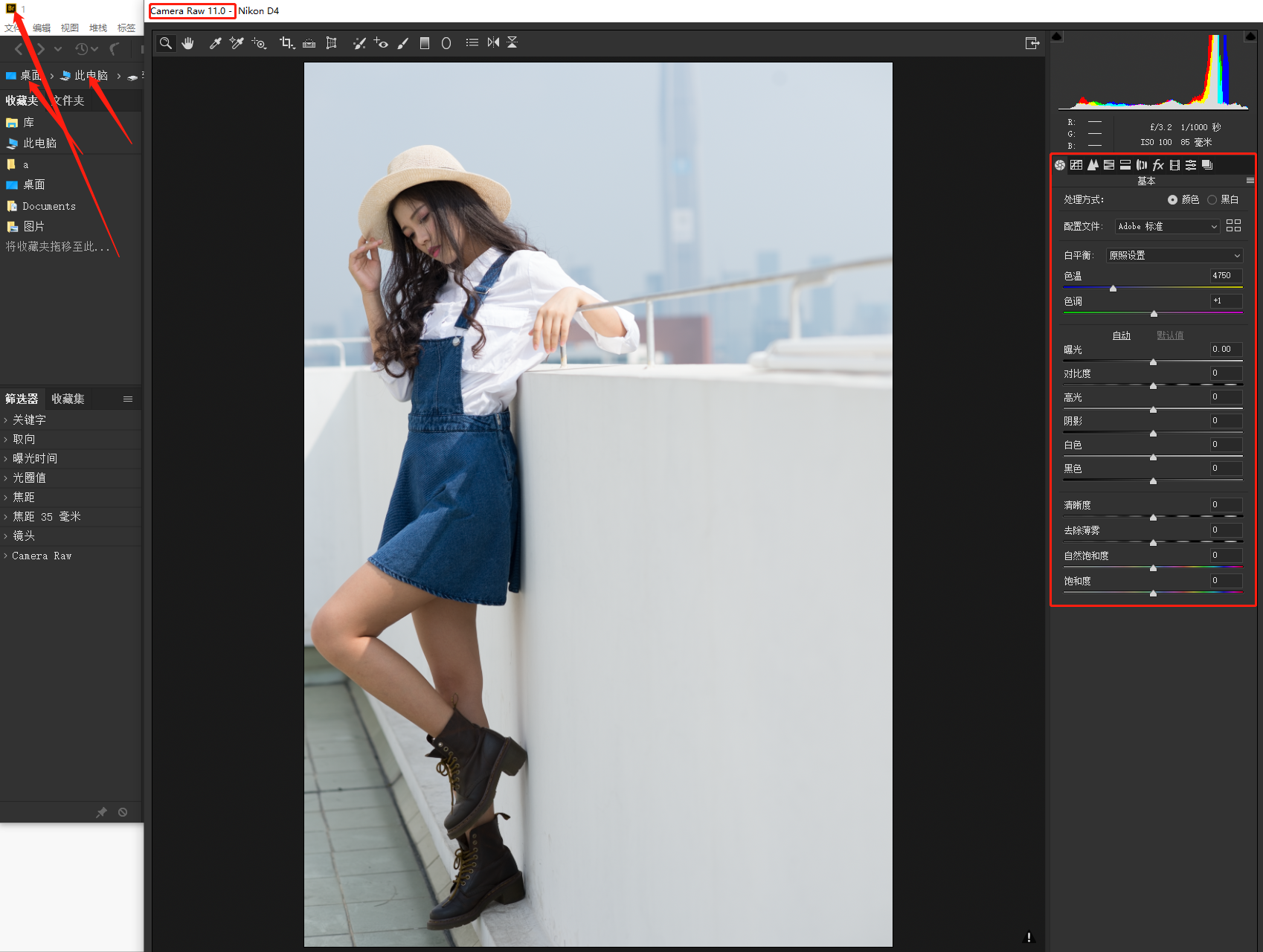Click the 自动 auto adjustment link
This screenshot has width=1263, height=952.
tap(1121, 336)
